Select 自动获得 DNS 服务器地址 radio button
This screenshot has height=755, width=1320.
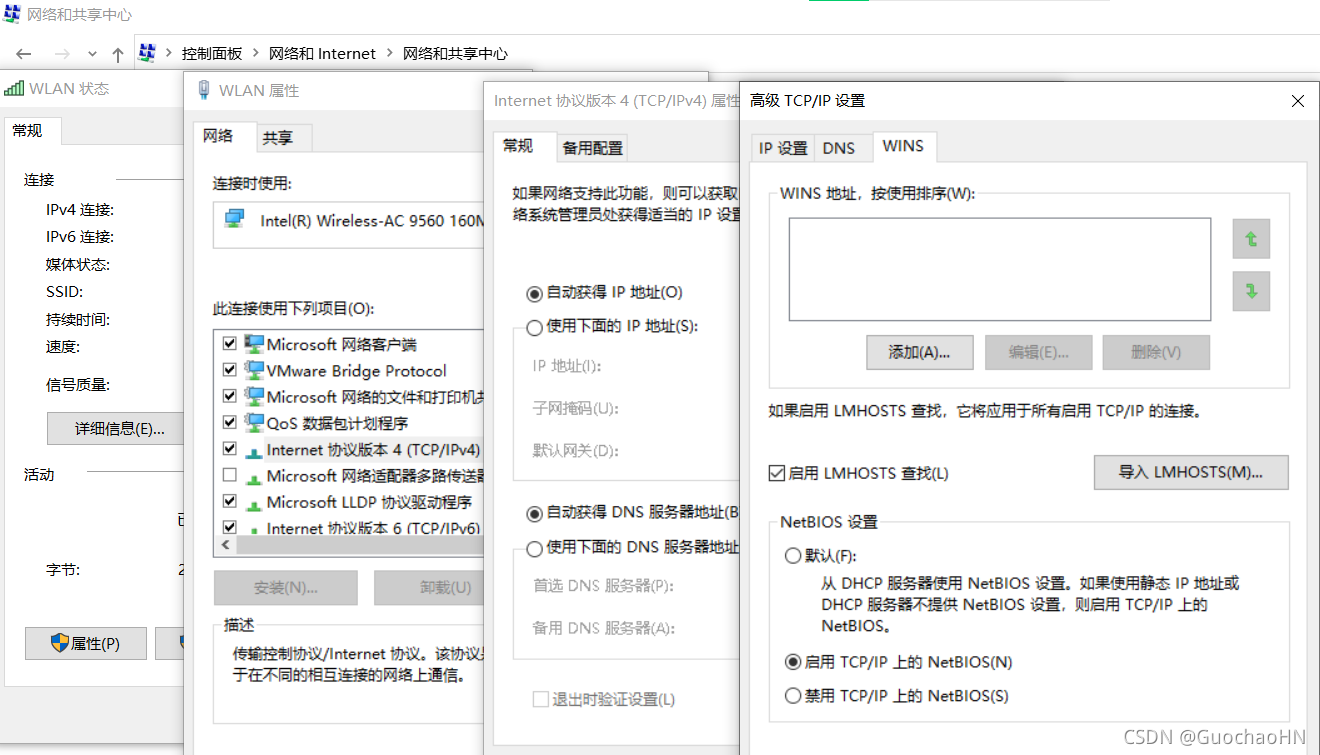(535, 514)
